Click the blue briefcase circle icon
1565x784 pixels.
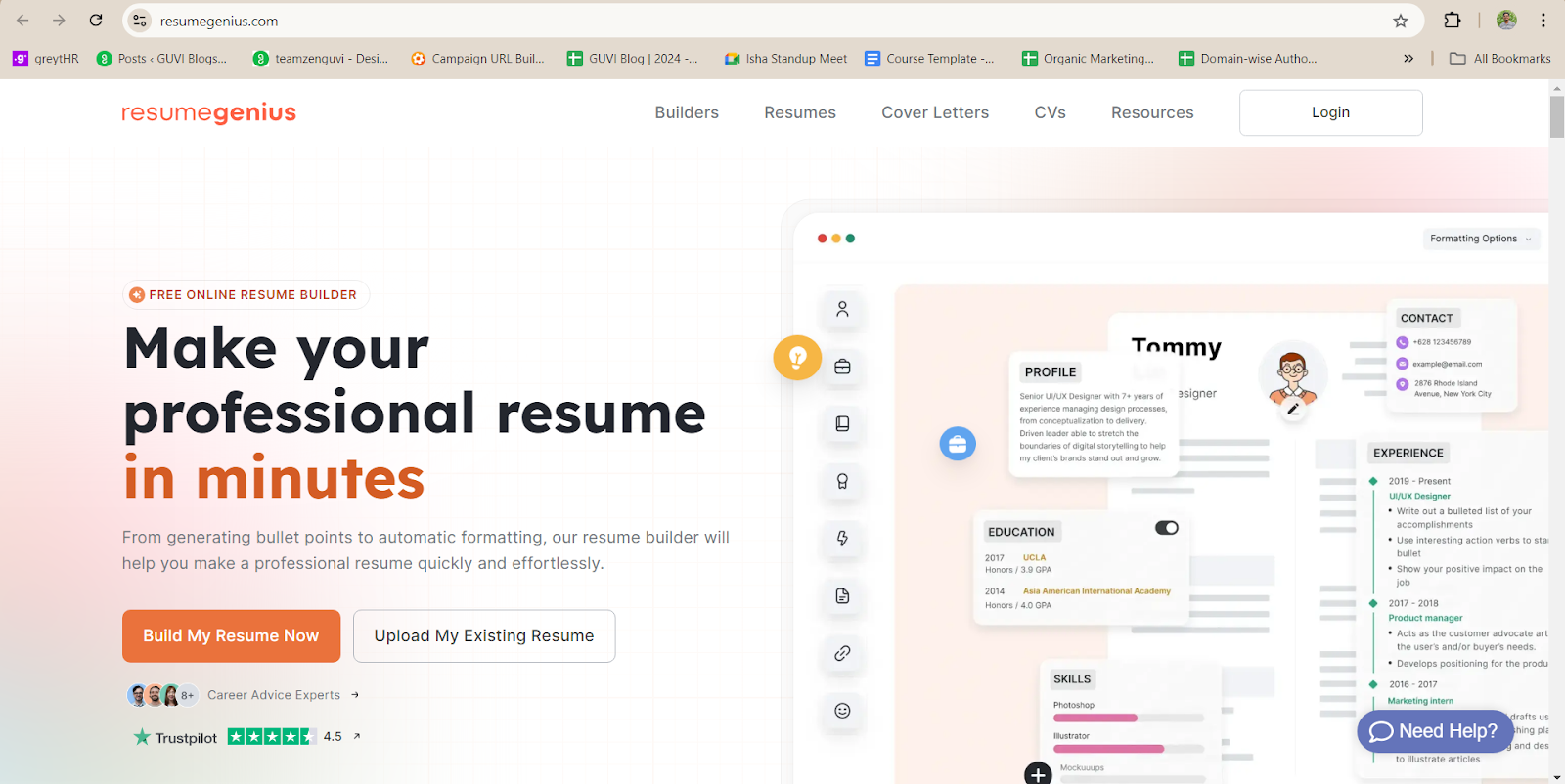[x=958, y=444]
